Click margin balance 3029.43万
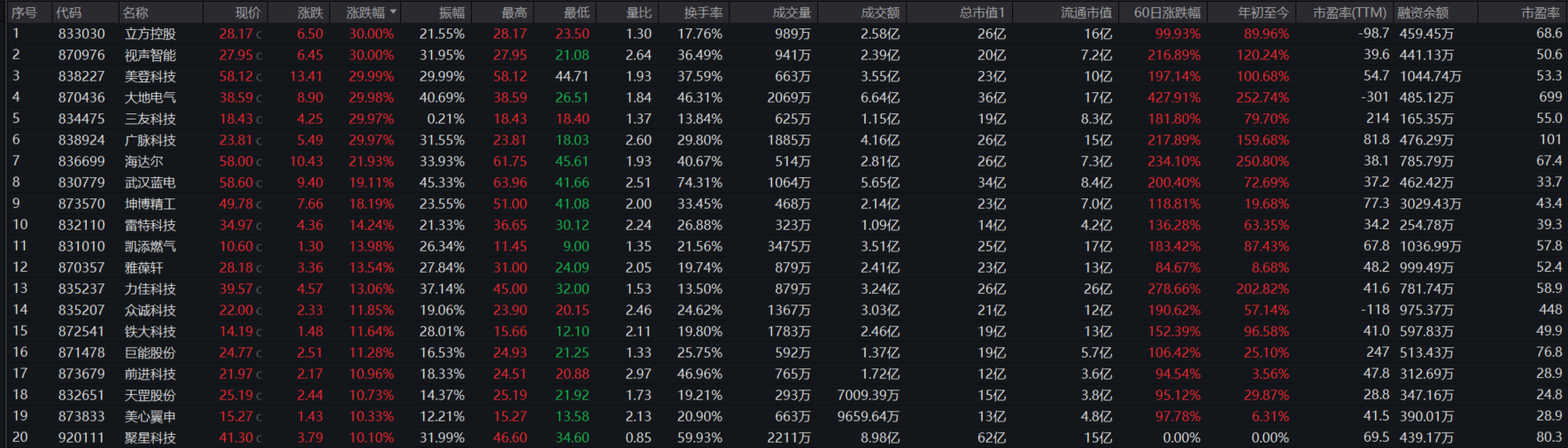 [1431, 204]
